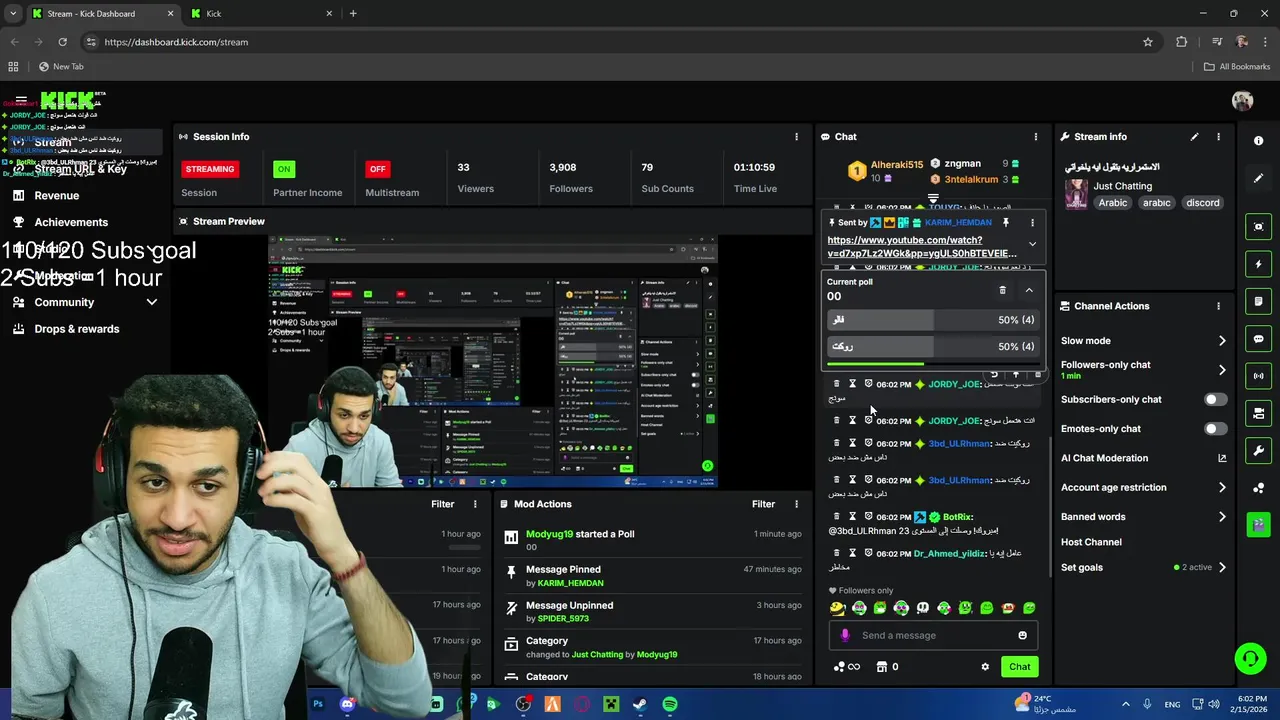Open Spotify from the taskbar
This screenshot has height=720, width=1280.
pyautogui.click(x=670, y=704)
